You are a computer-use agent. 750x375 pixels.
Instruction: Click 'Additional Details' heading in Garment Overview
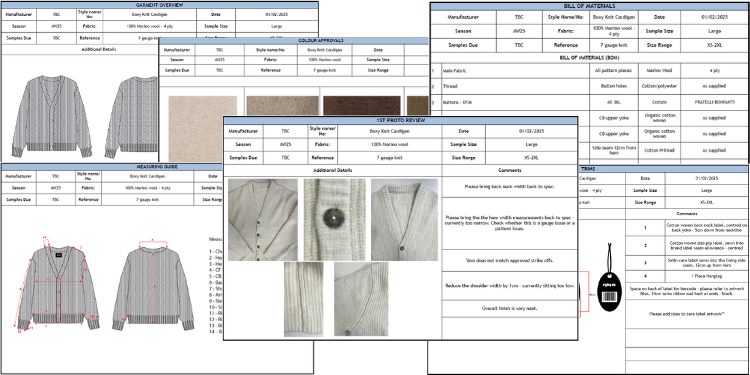(x=99, y=49)
